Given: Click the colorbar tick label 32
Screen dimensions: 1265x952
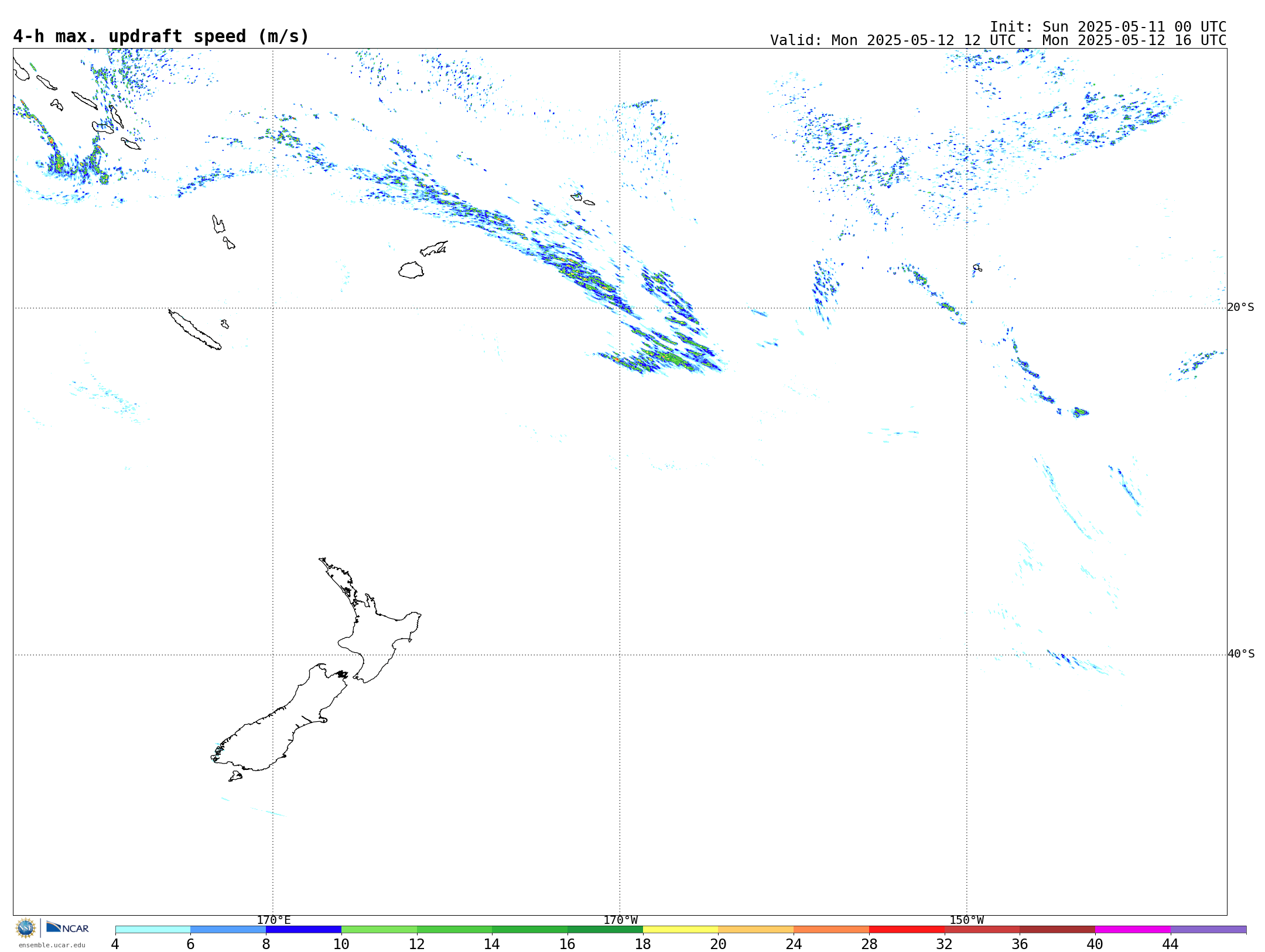Looking at the screenshot, I should click(x=945, y=944).
